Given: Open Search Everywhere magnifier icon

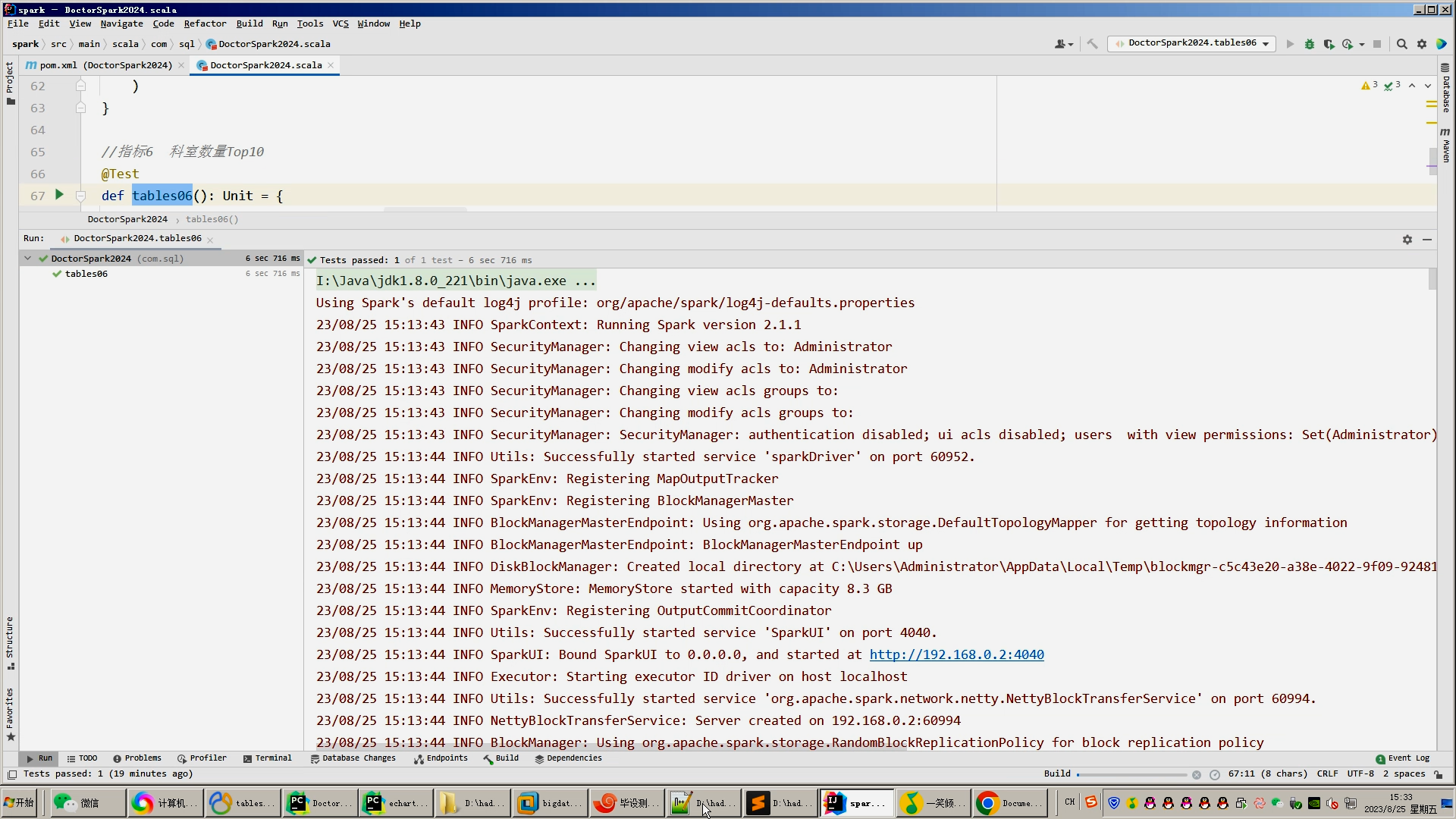Looking at the screenshot, I should coord(1402,44).
